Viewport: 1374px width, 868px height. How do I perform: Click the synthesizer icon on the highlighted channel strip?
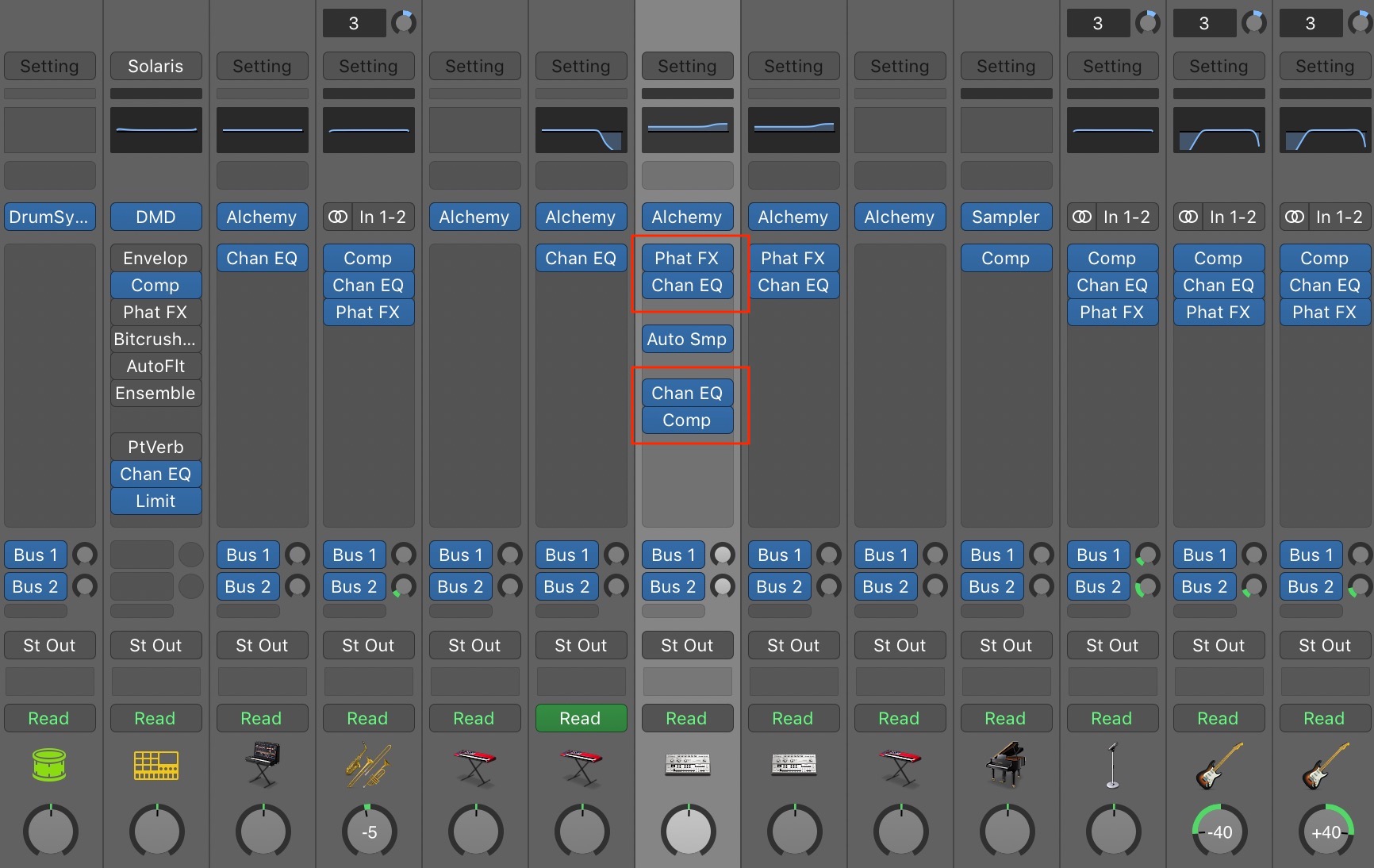click(x=687, y=764)
